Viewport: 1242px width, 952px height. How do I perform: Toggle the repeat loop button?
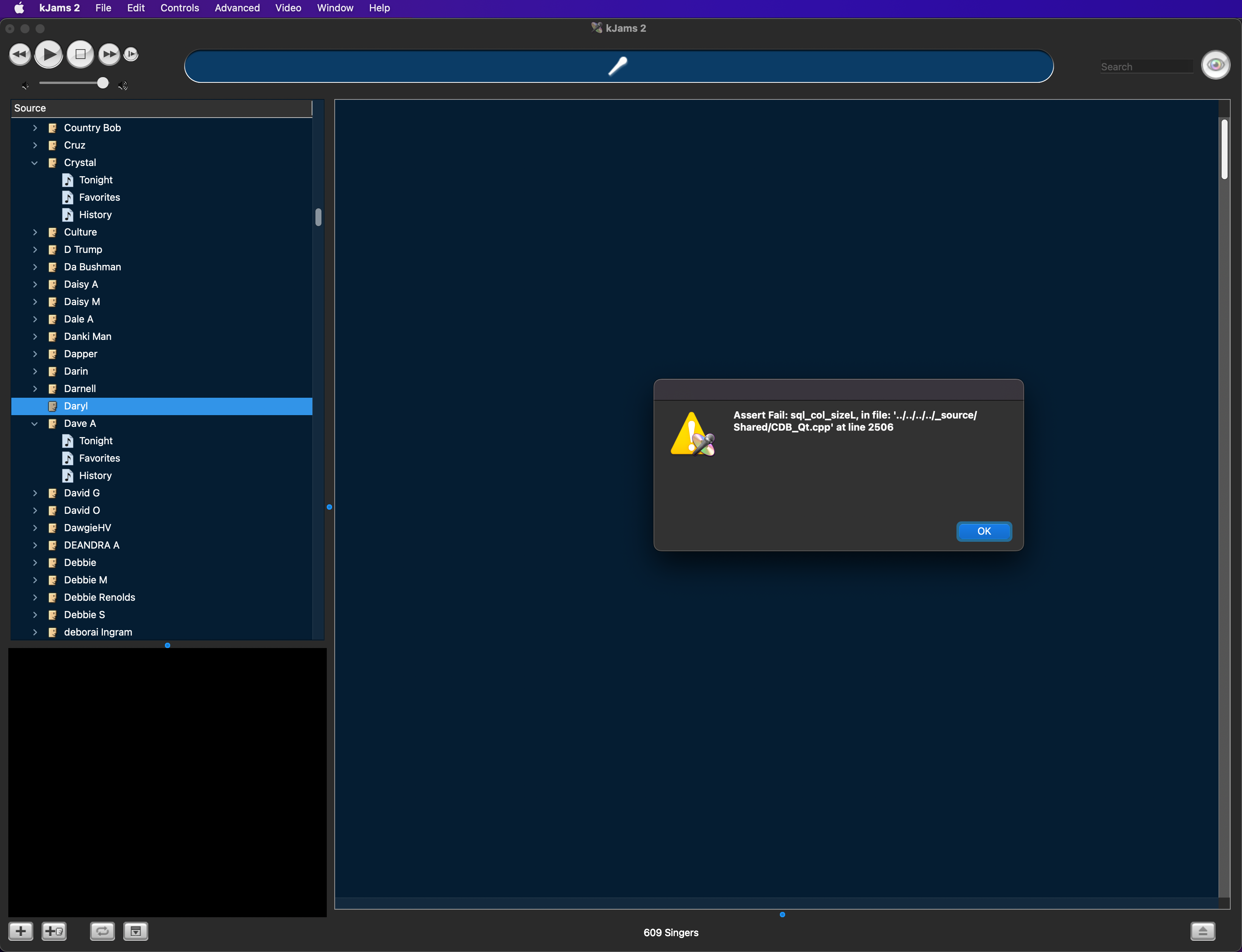click(x=102, y=931)
